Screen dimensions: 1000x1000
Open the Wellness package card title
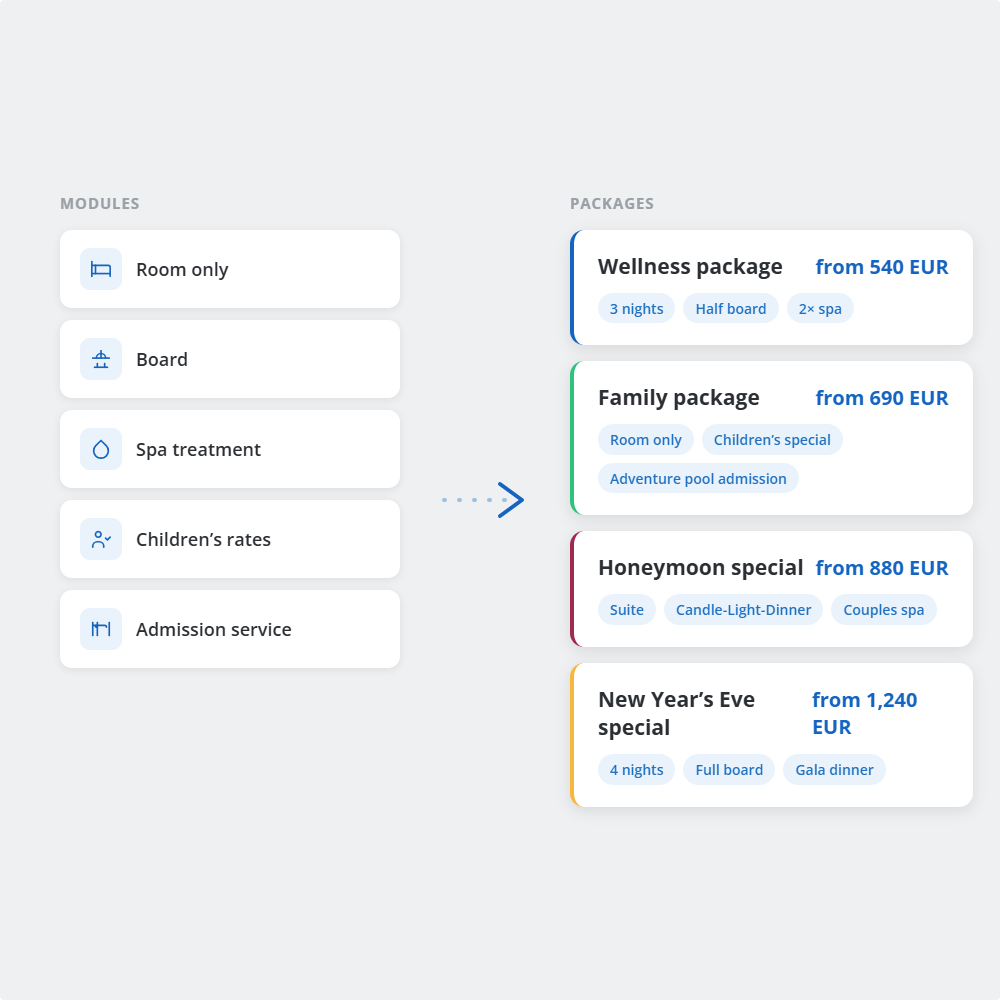point(690,267)
